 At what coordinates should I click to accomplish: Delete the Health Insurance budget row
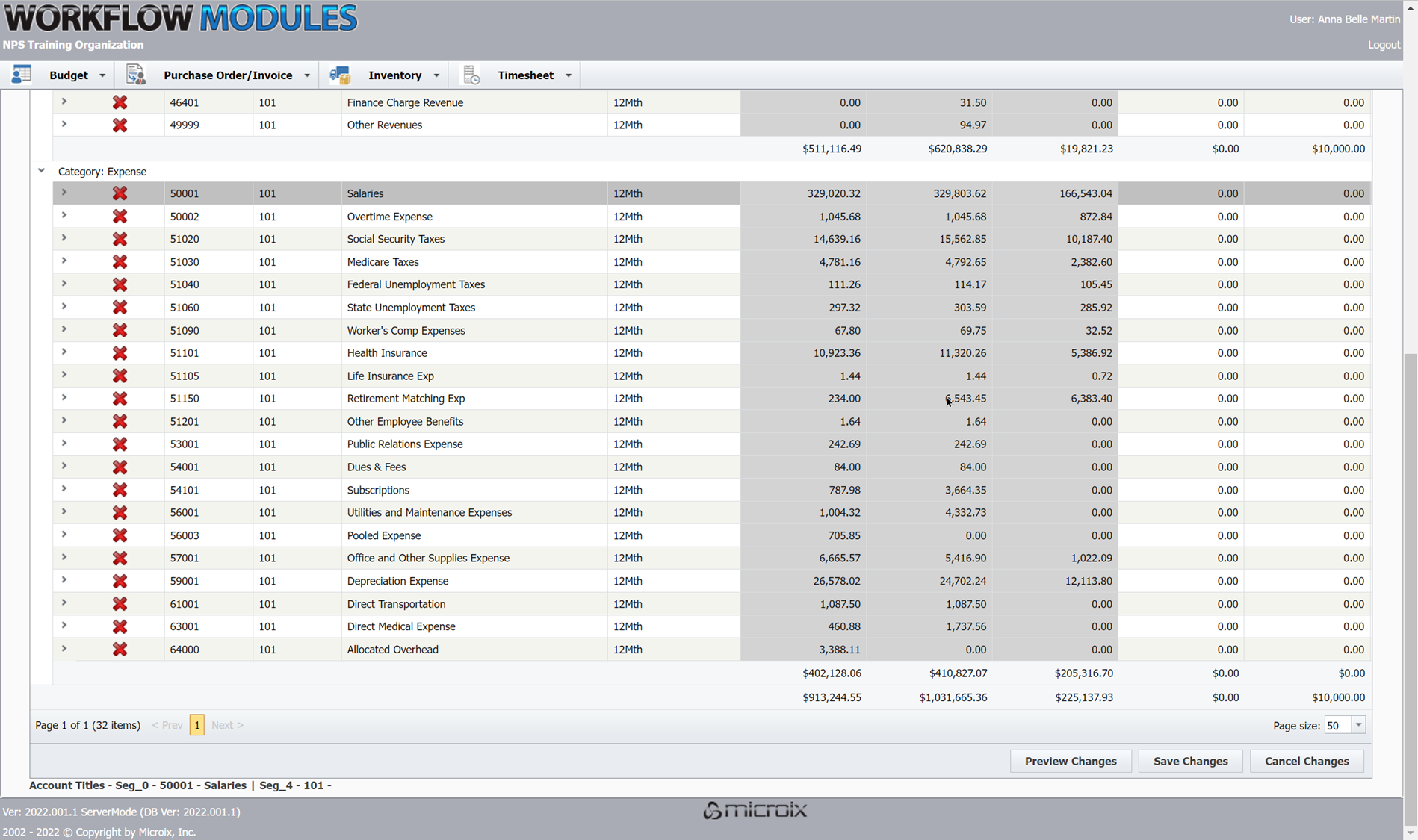tap(120, 353)
